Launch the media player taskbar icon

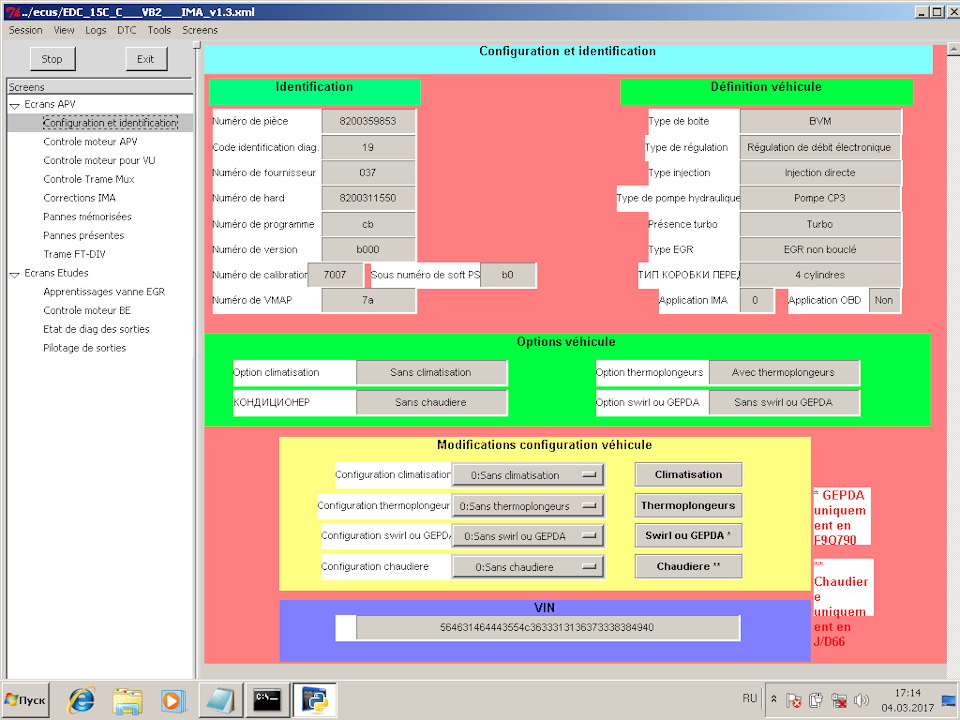tap(173, 700)
